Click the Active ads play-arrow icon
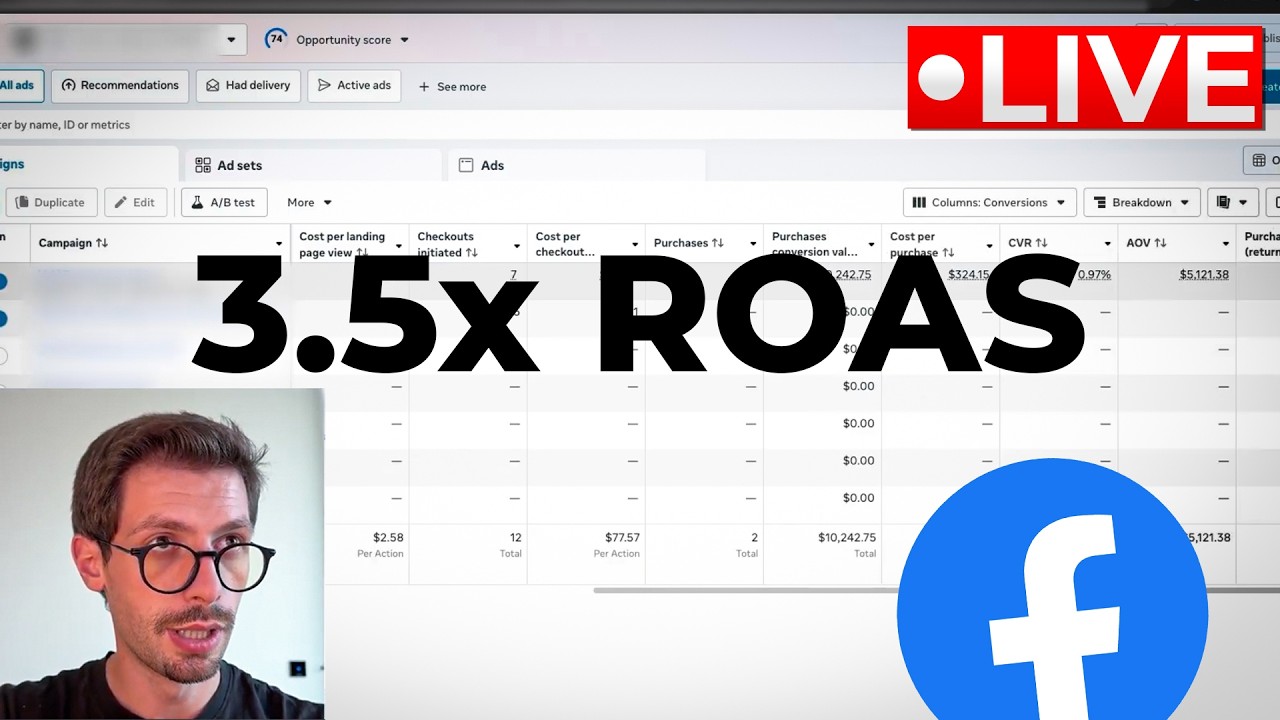 click(324, 86)
